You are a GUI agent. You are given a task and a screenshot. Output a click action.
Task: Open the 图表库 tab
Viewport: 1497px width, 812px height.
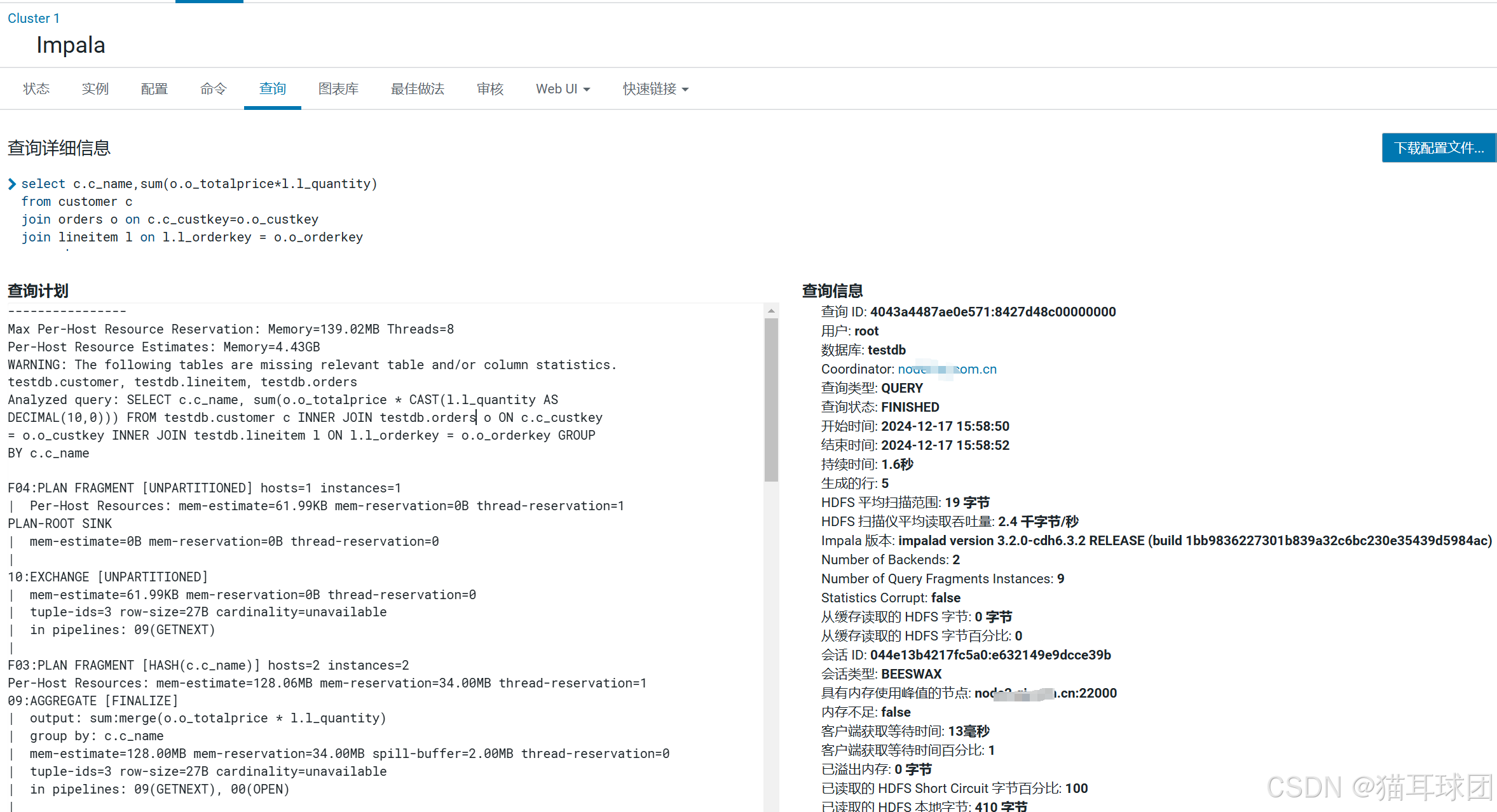click(339, 89)
